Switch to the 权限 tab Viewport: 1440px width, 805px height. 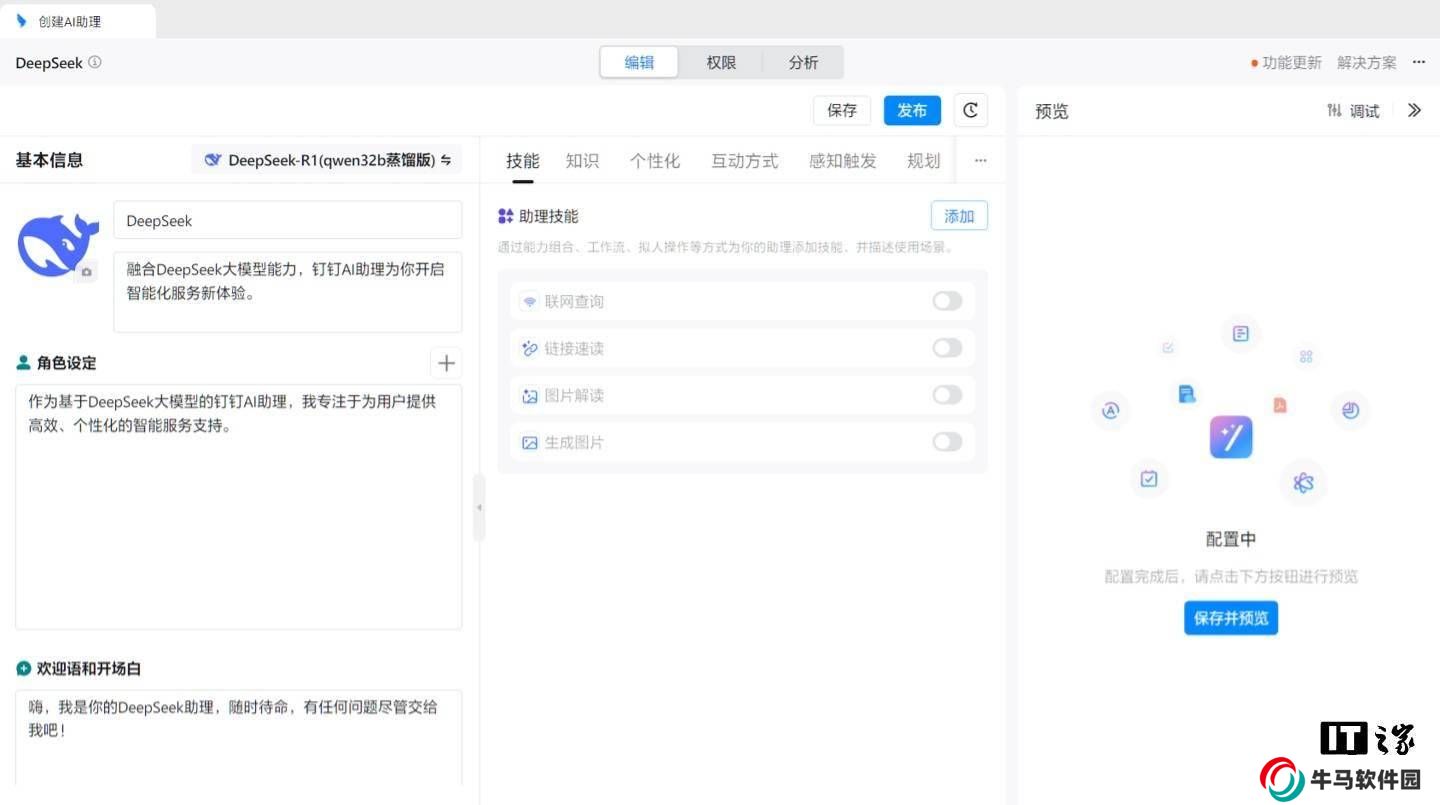(720, 62)
